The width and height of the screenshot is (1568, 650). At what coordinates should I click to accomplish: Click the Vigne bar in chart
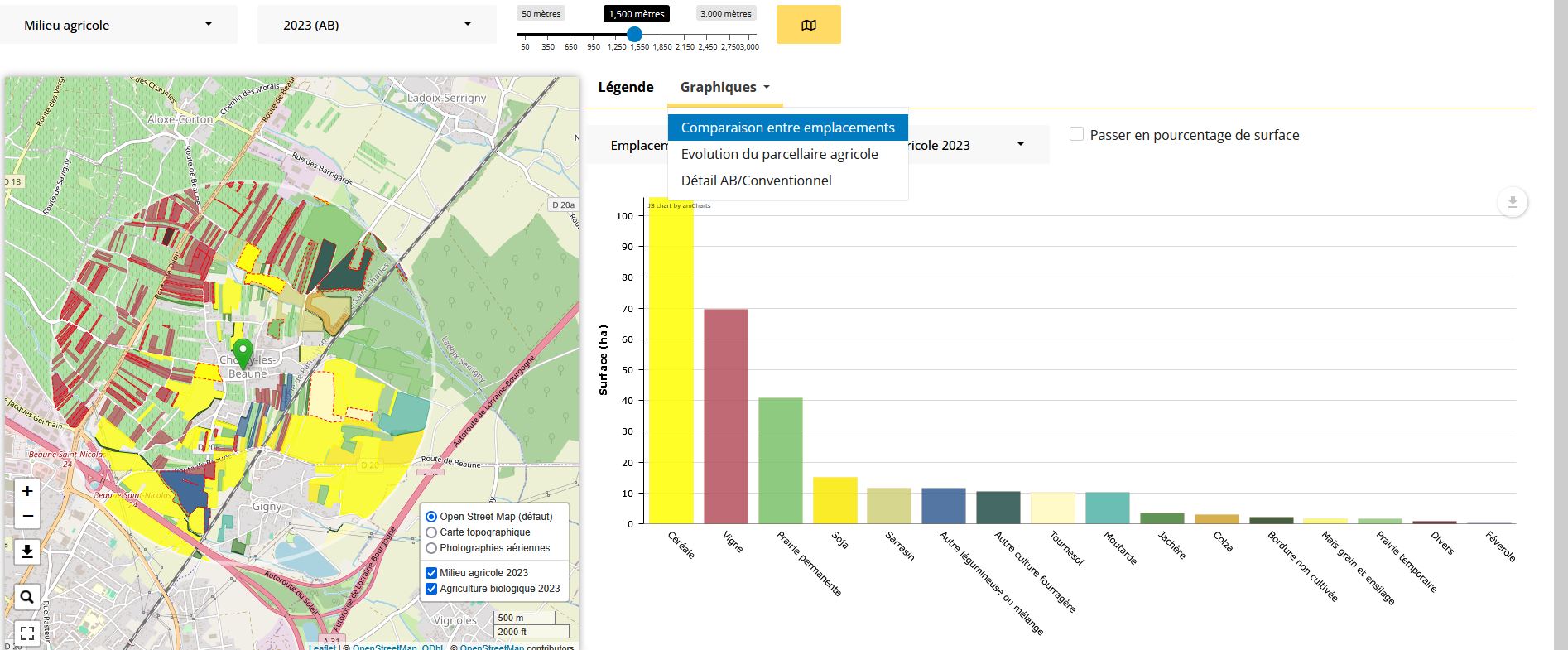tap(726, 416)
